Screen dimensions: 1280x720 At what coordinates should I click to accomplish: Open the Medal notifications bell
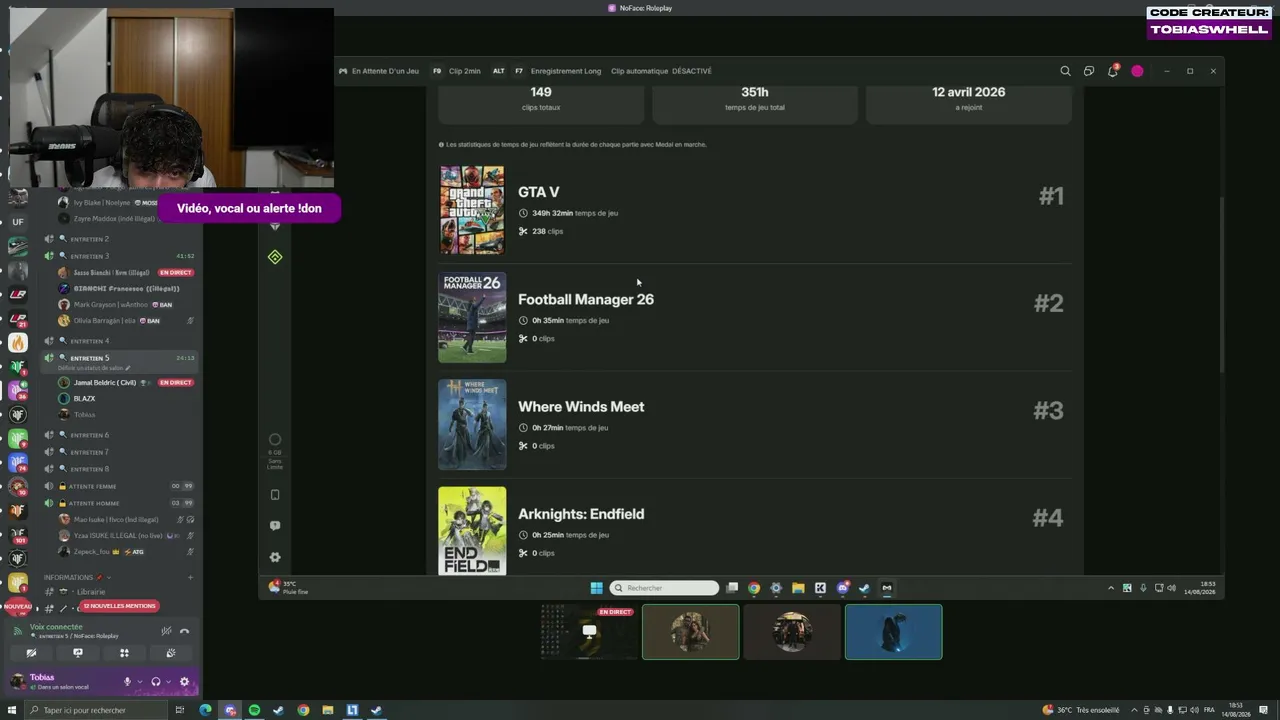(1112, 71)
